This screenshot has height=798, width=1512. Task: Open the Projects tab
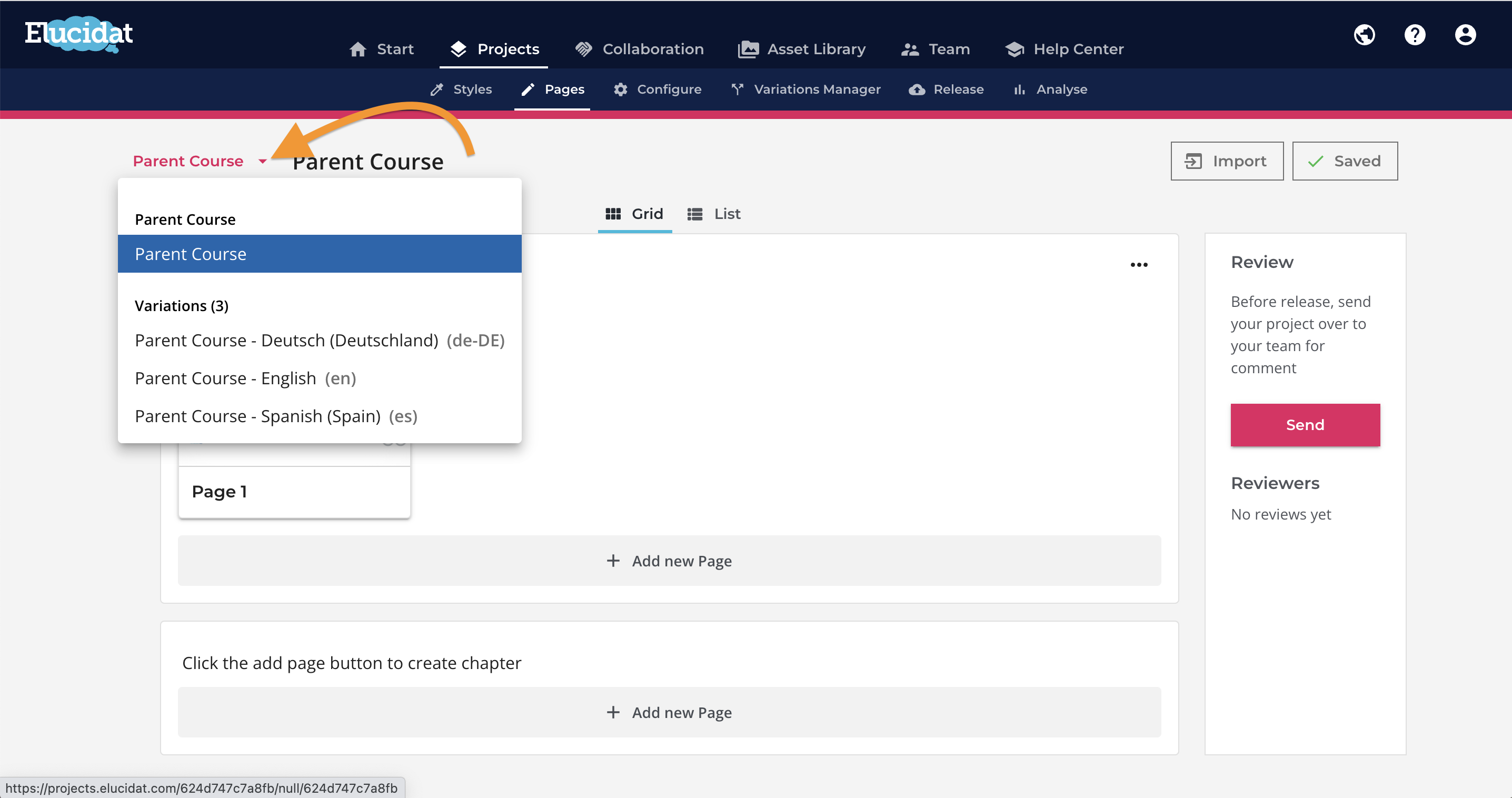pos(494,49)
